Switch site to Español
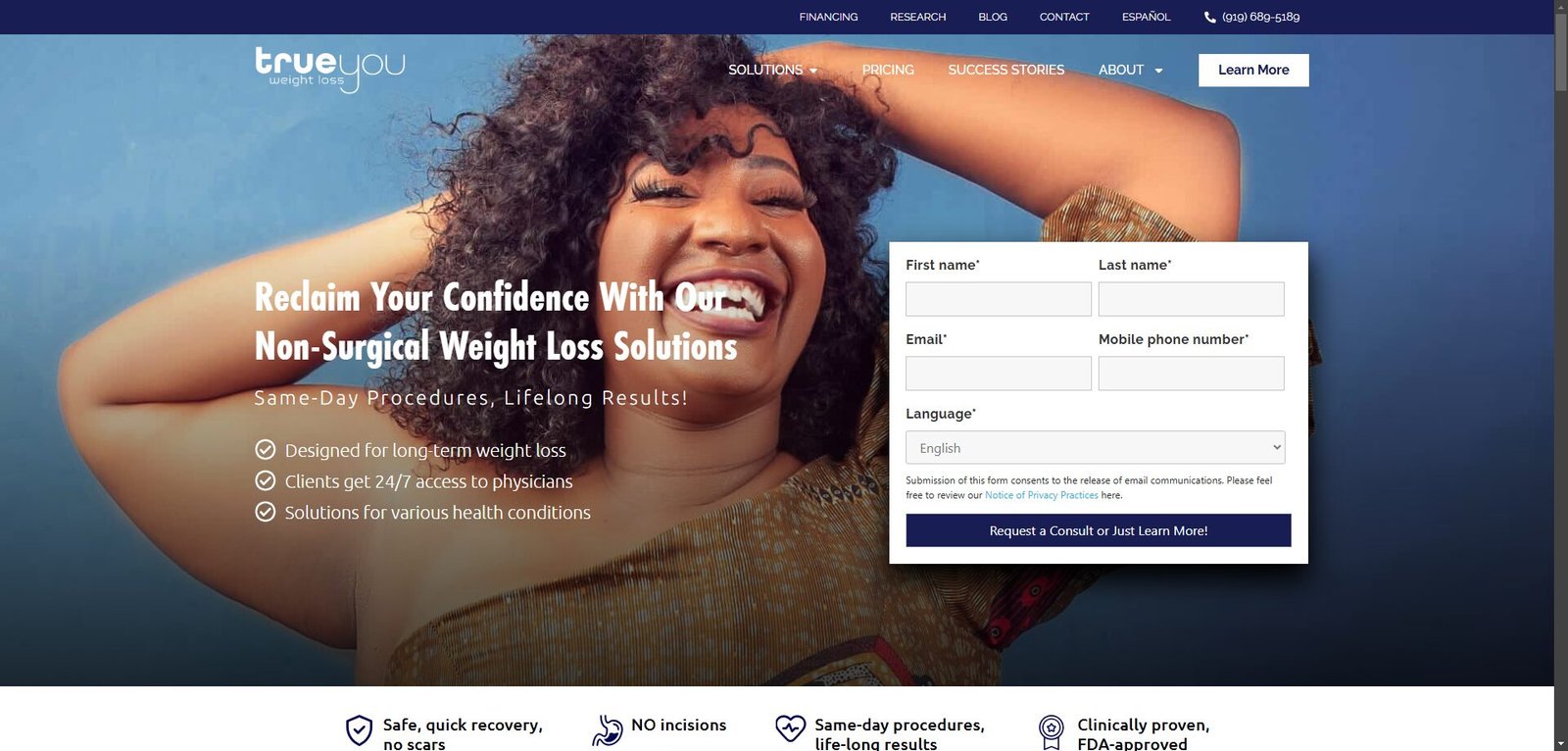Screen dimensions: 1568x751 (1146, 17)
